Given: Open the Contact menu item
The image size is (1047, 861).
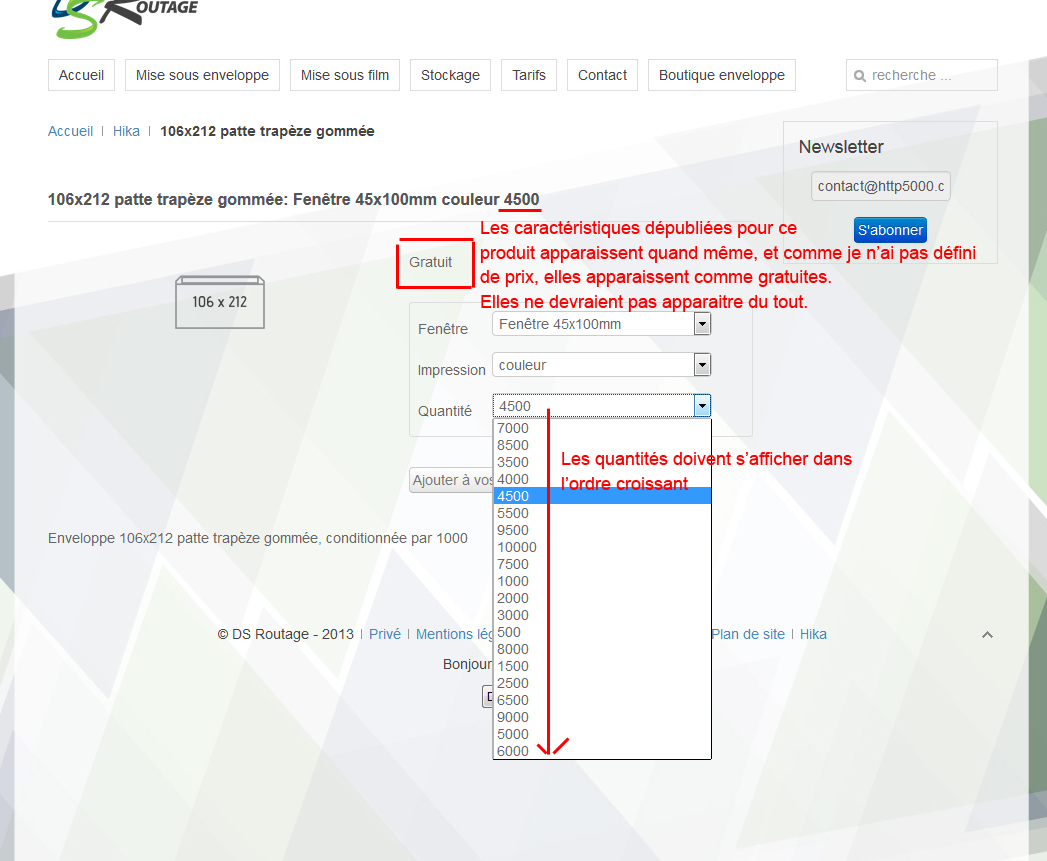Looking at the screenshot, I should click(x=602, y=75).
